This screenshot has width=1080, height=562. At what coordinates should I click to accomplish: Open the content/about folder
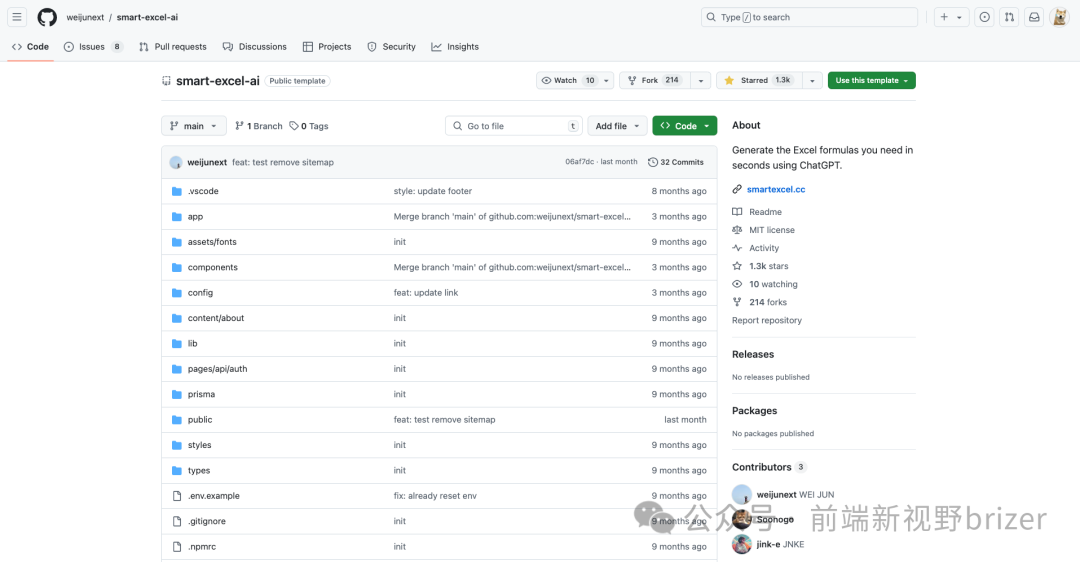pos(216,318)
